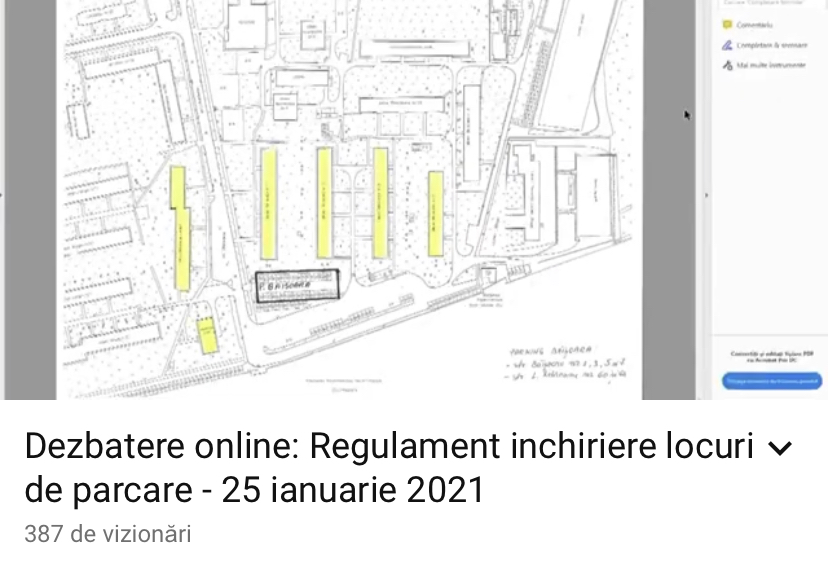Screen dimensions: 828x564
Task: Open the Comentariu tool icon
Action: point(726,24)
